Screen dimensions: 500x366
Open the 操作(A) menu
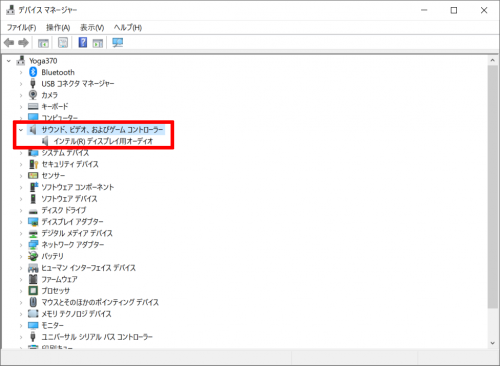coord(58,27)
